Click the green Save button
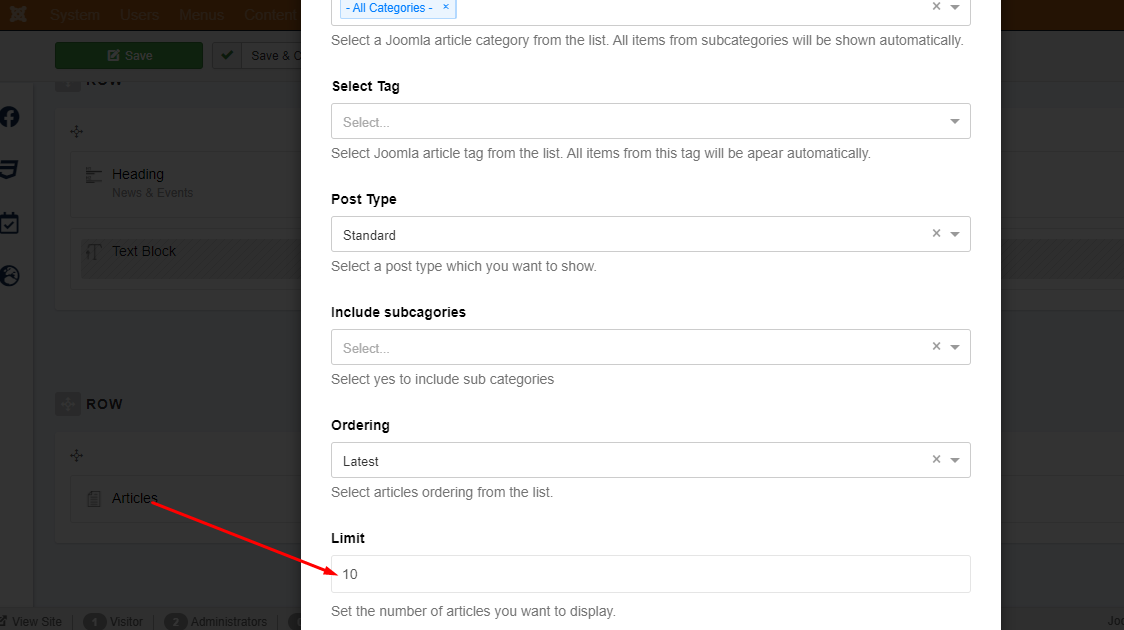The height and width of the screenshot is (630, 1124). point(129,56)
